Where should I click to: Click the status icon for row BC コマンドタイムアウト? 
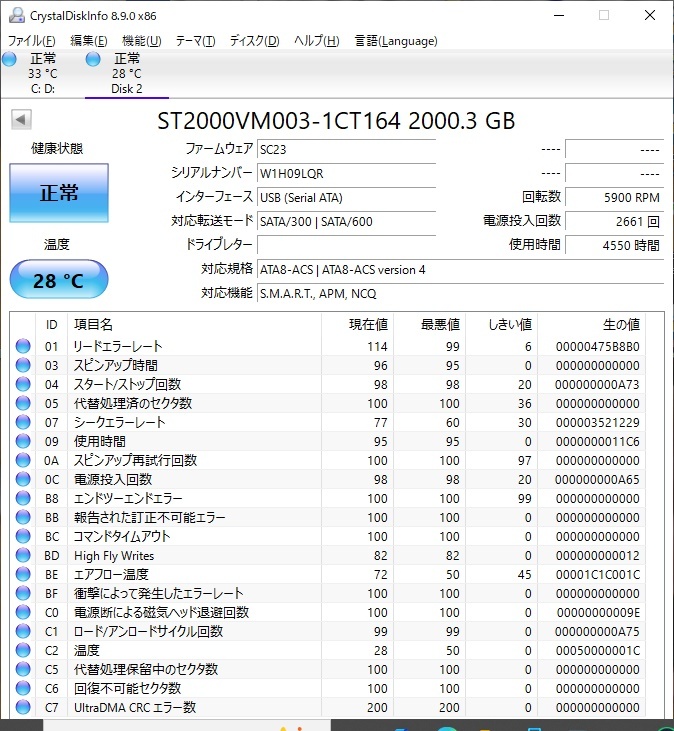tap(23, 536)
